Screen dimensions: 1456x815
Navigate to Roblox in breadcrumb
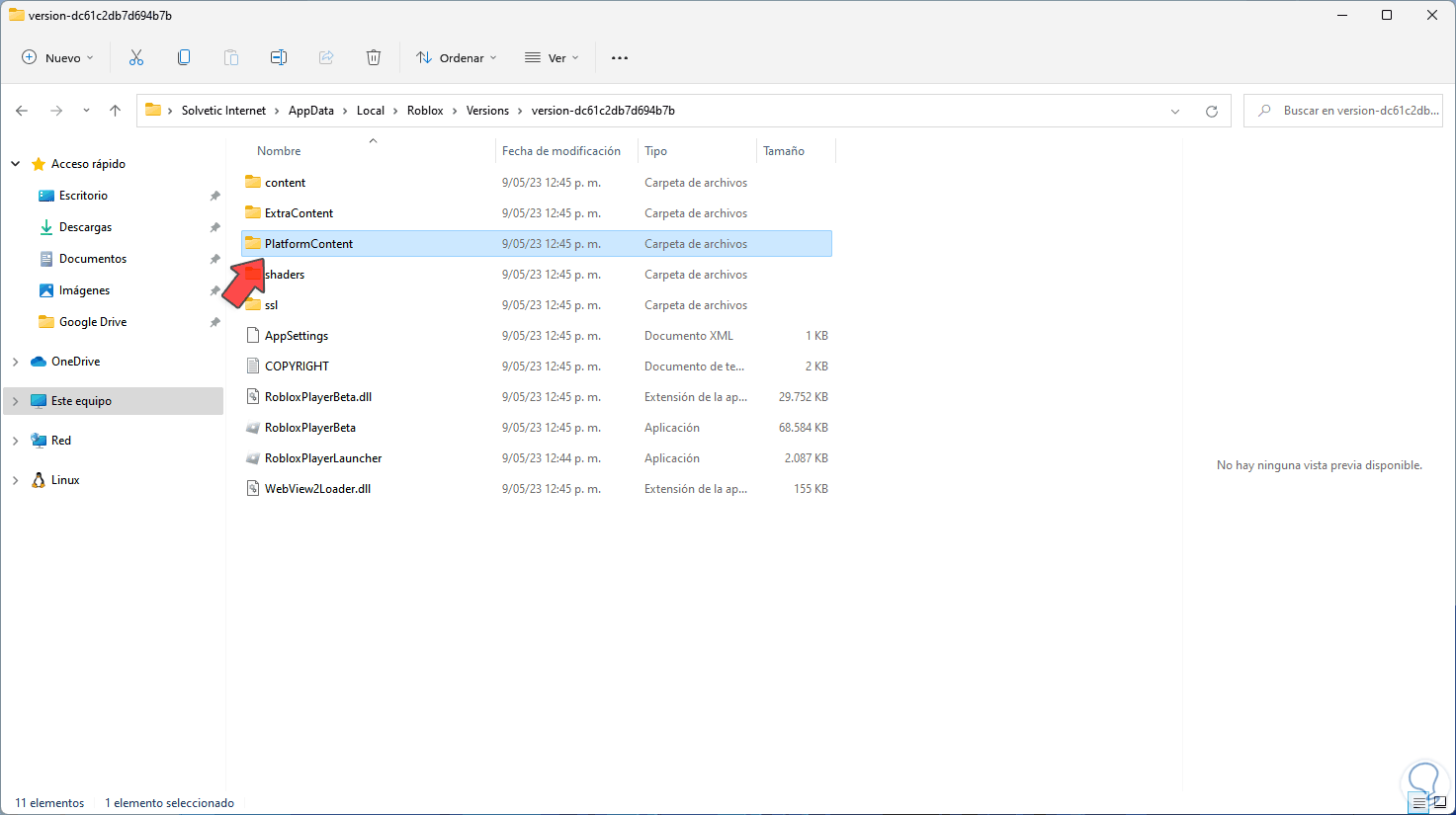point(425,111)
